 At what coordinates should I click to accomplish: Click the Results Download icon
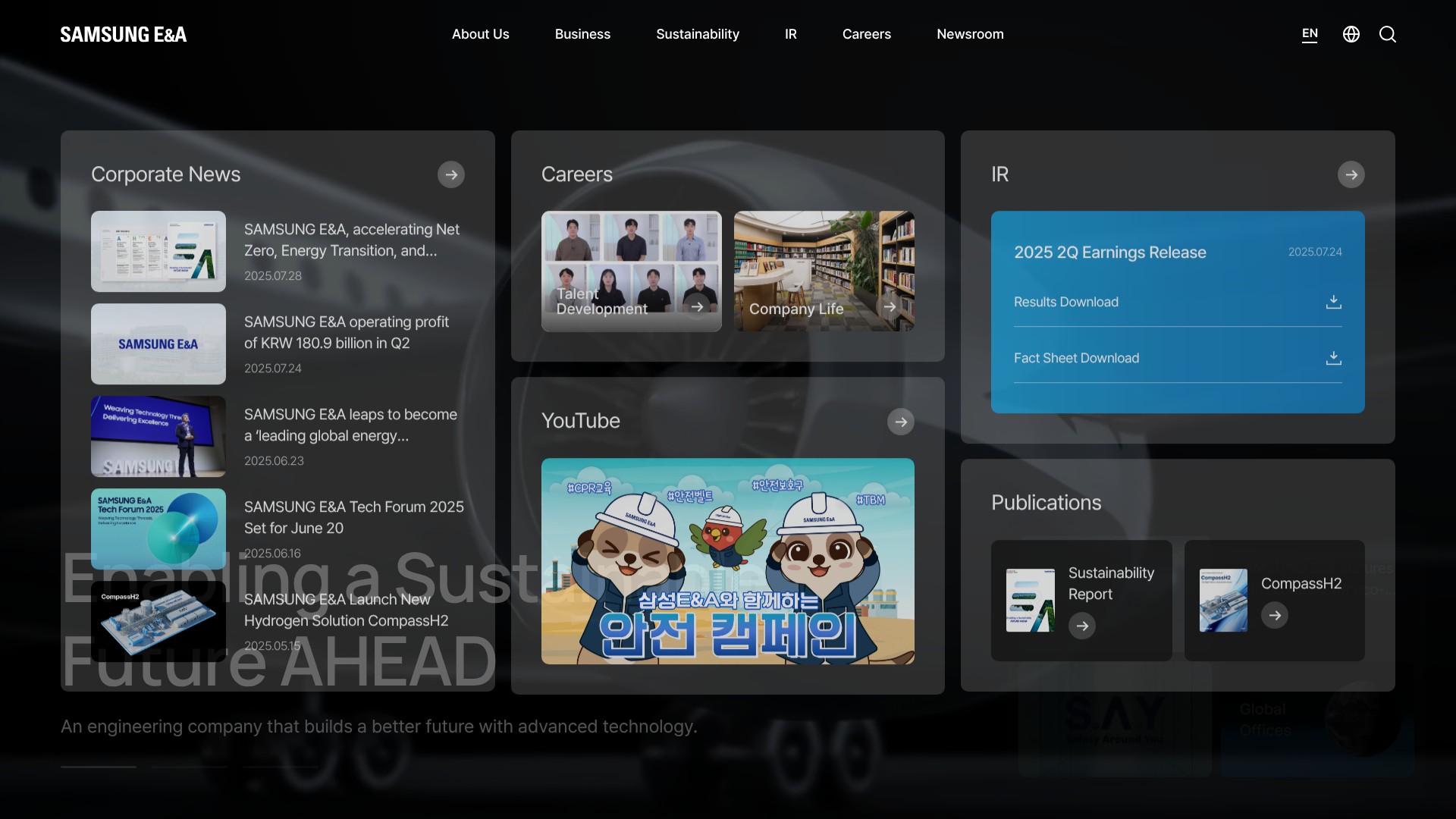pyautogui.click(x=1333, y=302)
